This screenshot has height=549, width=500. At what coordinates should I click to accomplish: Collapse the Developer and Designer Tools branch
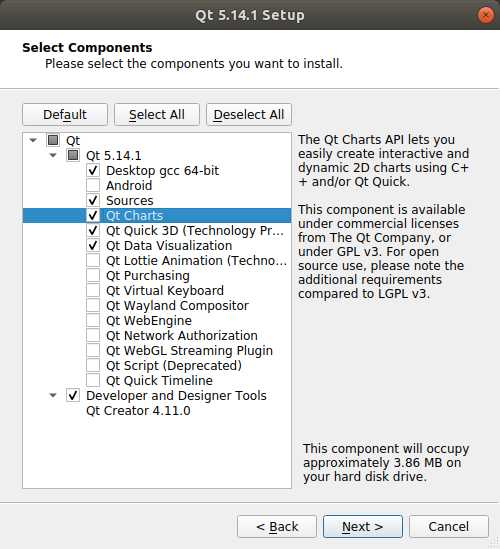pyautogui.click(x=53, y=396)
